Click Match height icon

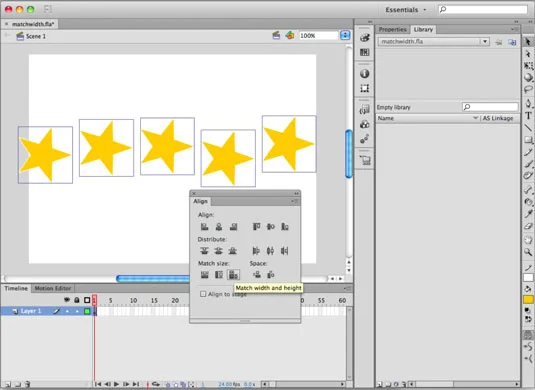pyautogui.click(x=219, y=275)
